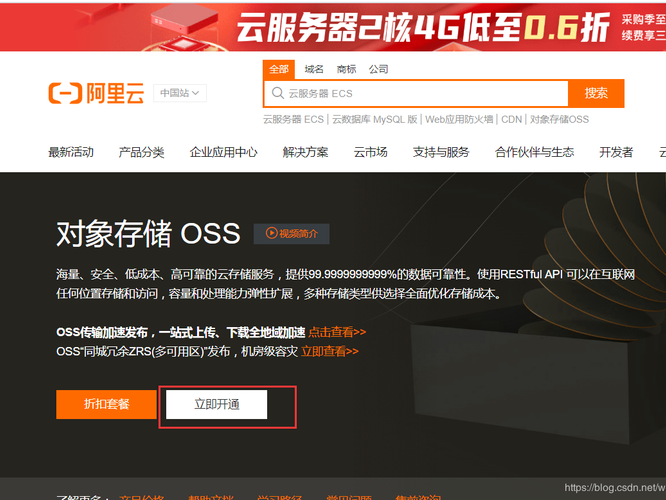Open the 产品分类 menu
The image size is (666, 500).
[141, 152]
